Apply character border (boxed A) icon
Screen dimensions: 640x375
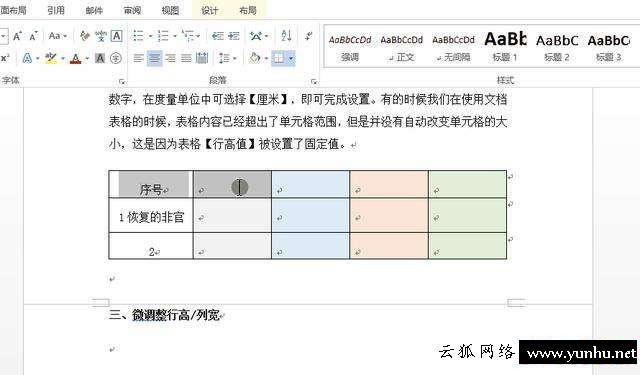pos(116,36)
